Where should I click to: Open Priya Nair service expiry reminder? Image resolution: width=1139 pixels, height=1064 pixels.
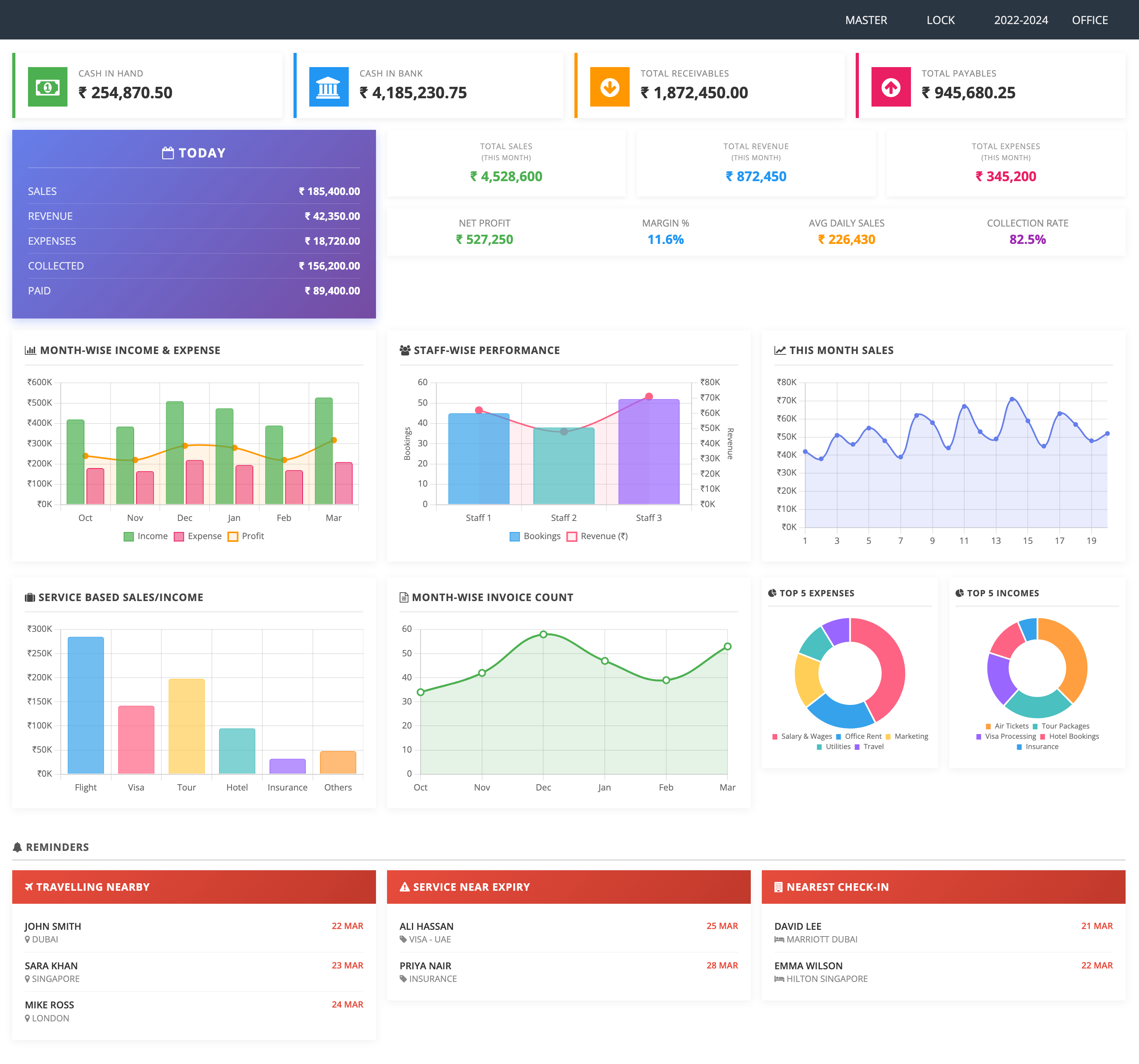[569, 972]
